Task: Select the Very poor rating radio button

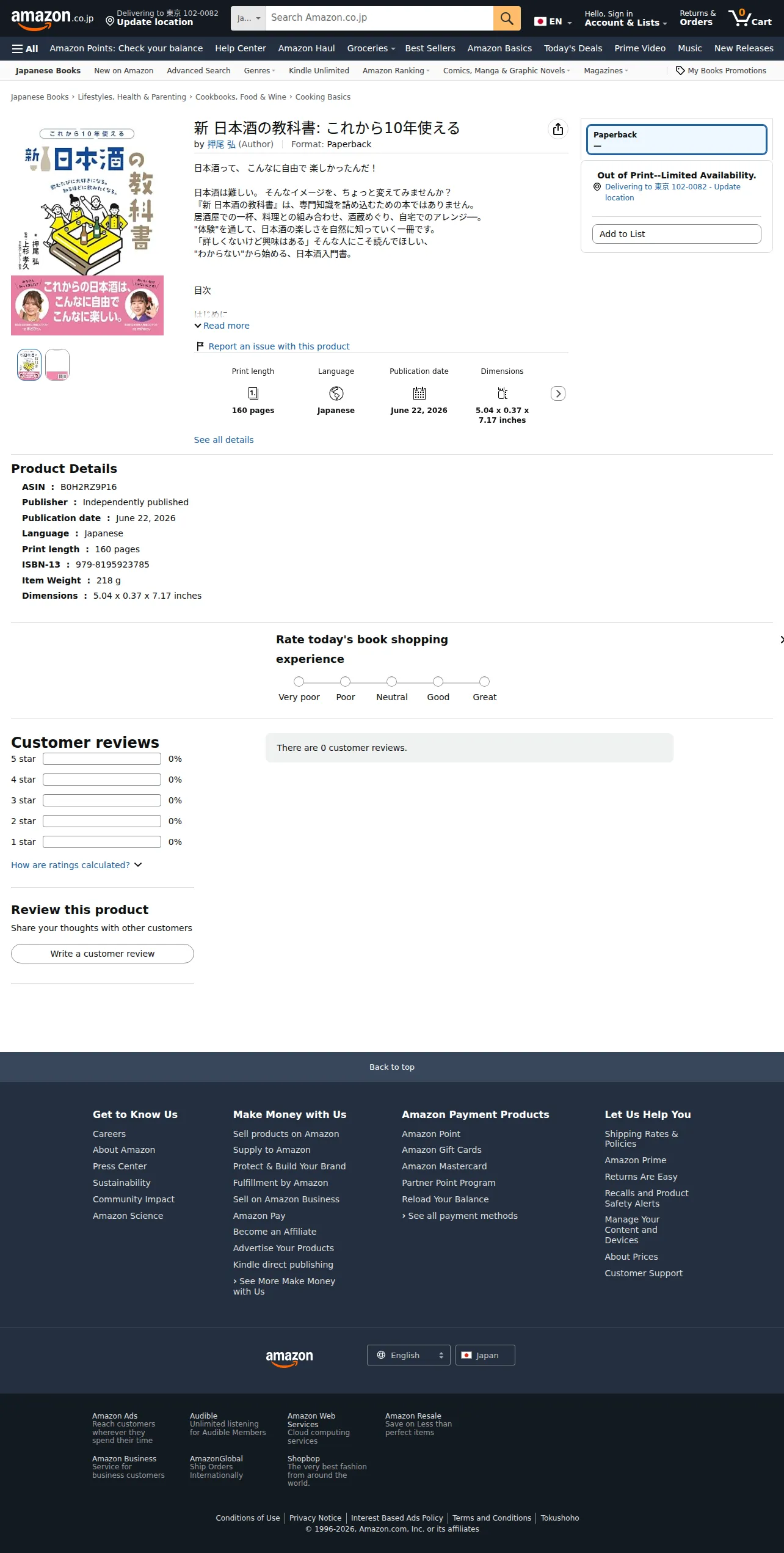Action: pos(299,681)
